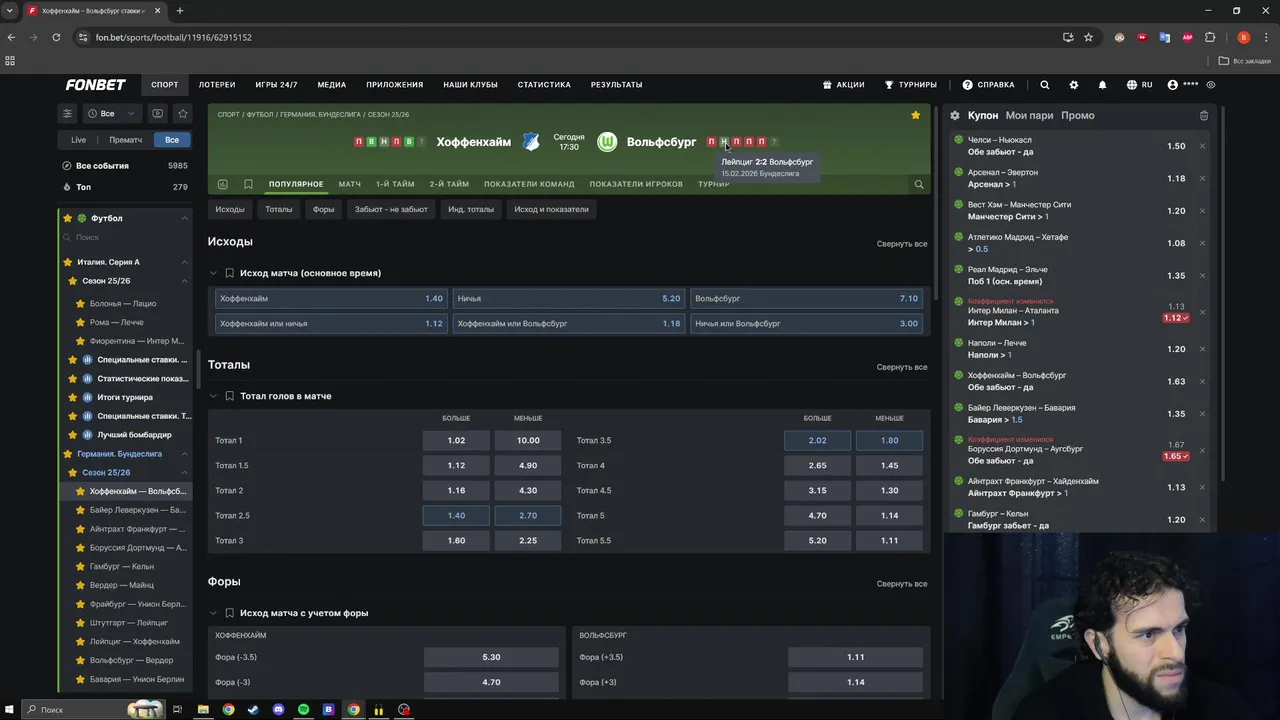Open notifications bell icon
This screenshot has width=1280, height=720.
1102,85
